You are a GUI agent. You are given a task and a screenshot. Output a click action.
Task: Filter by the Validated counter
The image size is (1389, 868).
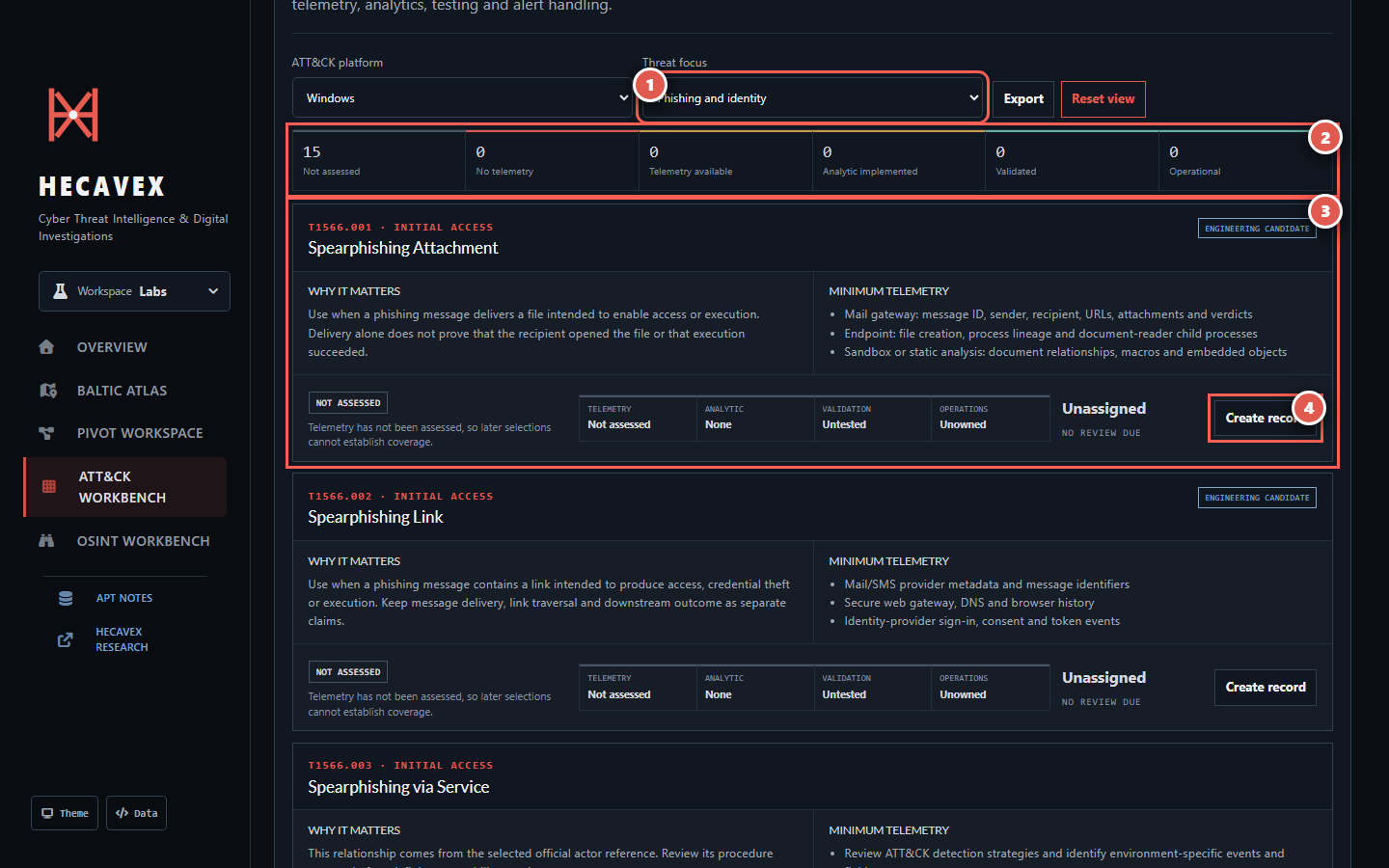click(1072, 160)
